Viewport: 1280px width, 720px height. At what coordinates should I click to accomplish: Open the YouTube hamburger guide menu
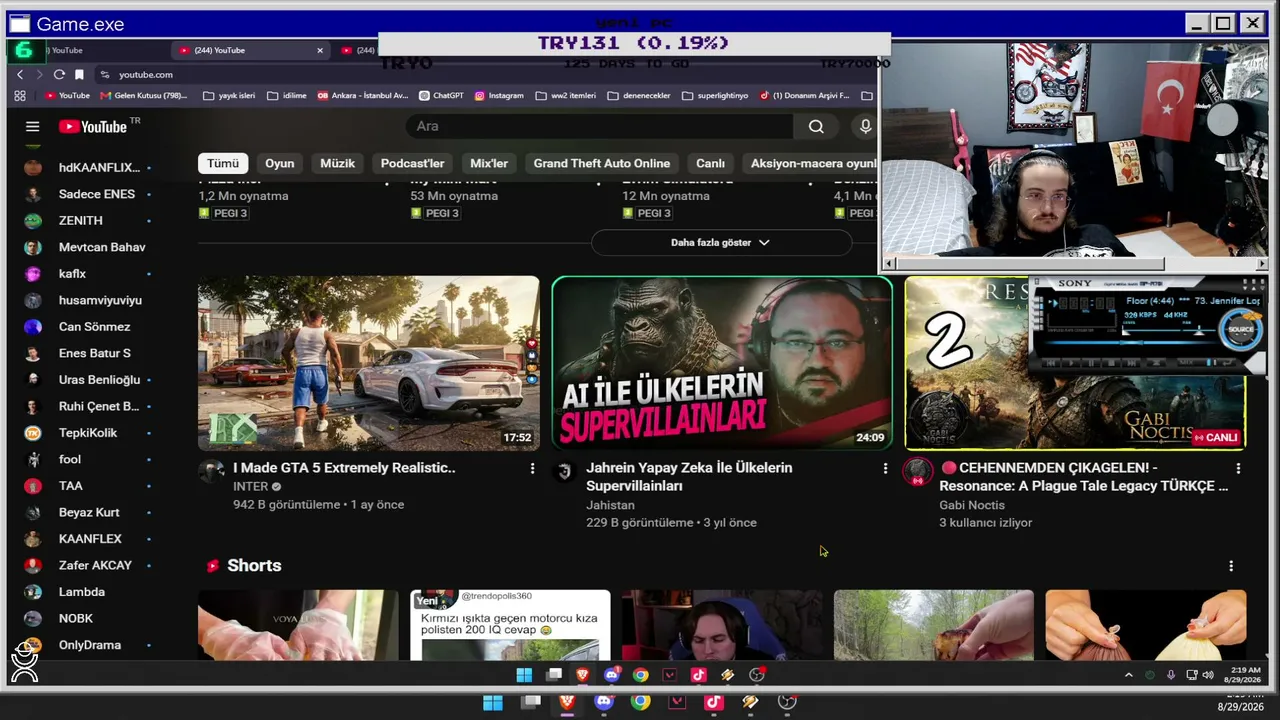click(32, 126)
